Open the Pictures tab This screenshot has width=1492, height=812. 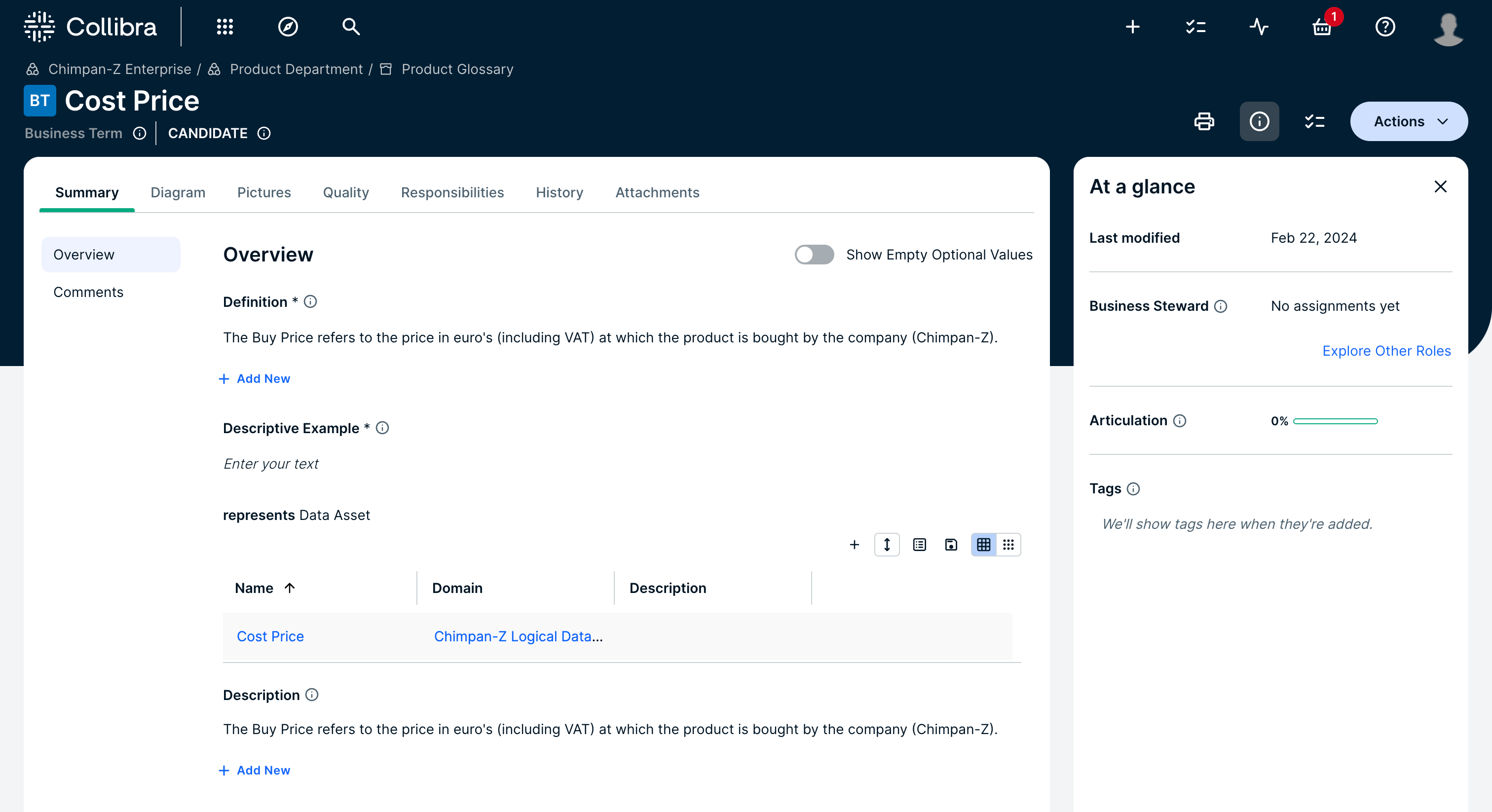tap(264, 192)
